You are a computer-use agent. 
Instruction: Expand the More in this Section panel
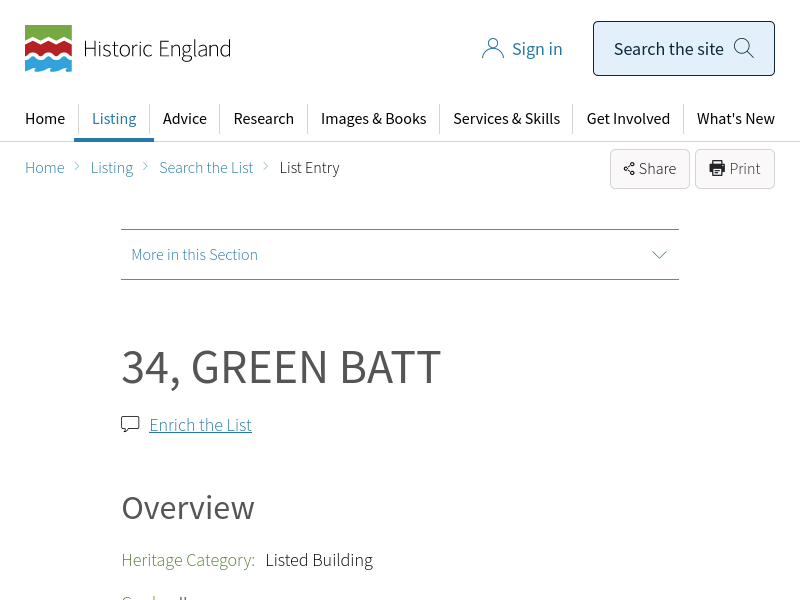(x=399, y=255)
